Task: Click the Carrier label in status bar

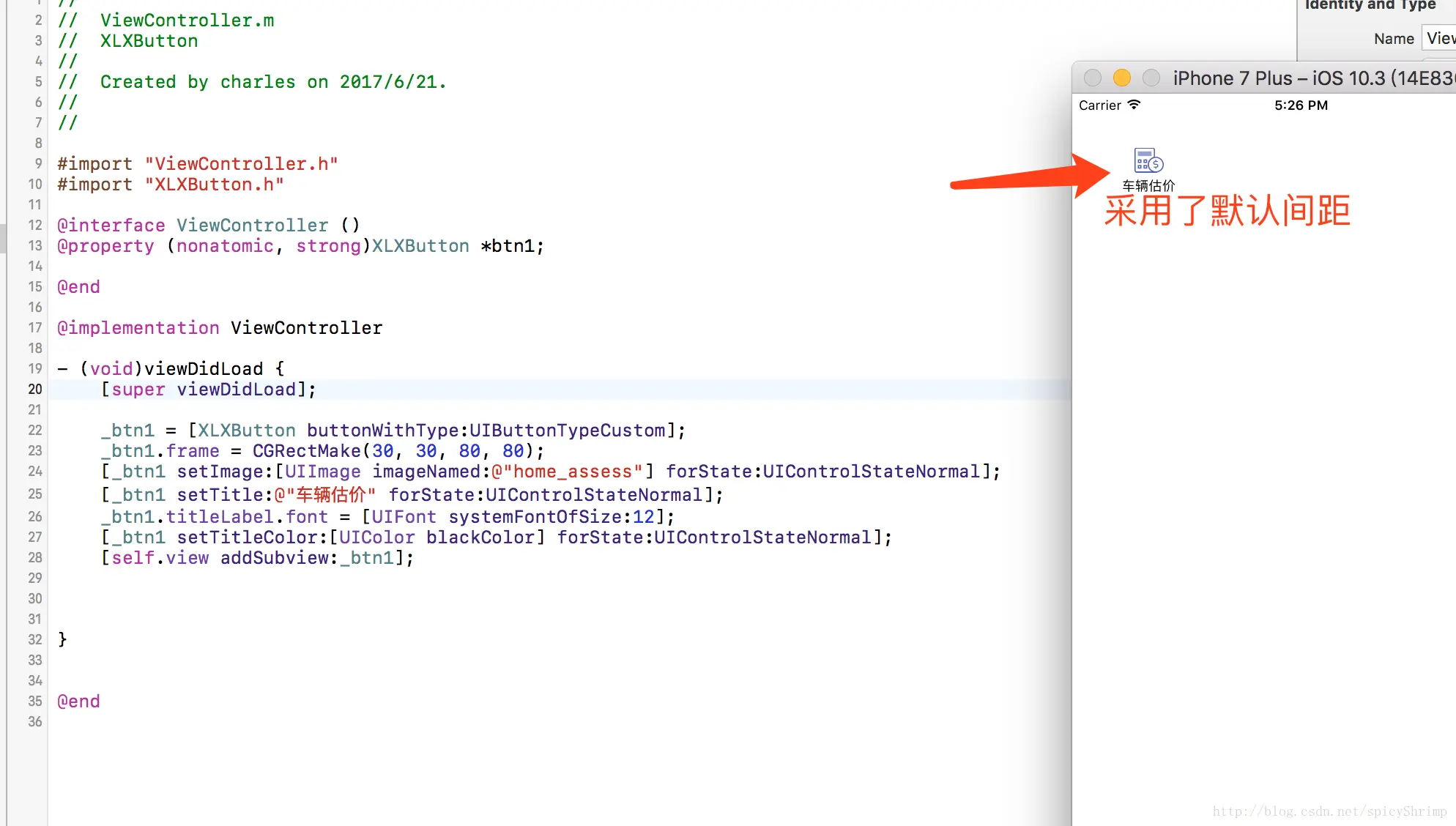Action: (x=1099, y=105)
